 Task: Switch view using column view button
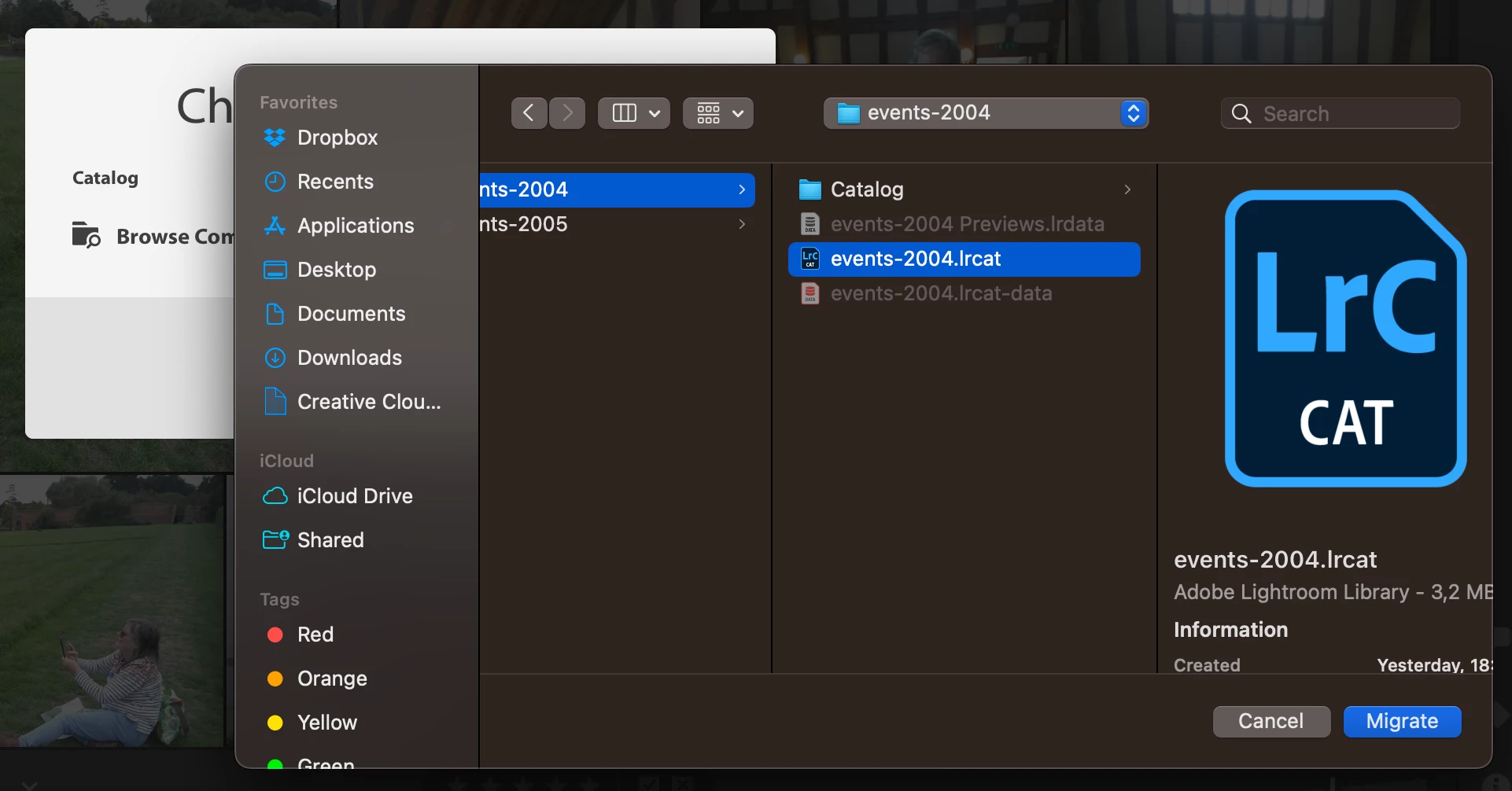(x=634, y=113)
